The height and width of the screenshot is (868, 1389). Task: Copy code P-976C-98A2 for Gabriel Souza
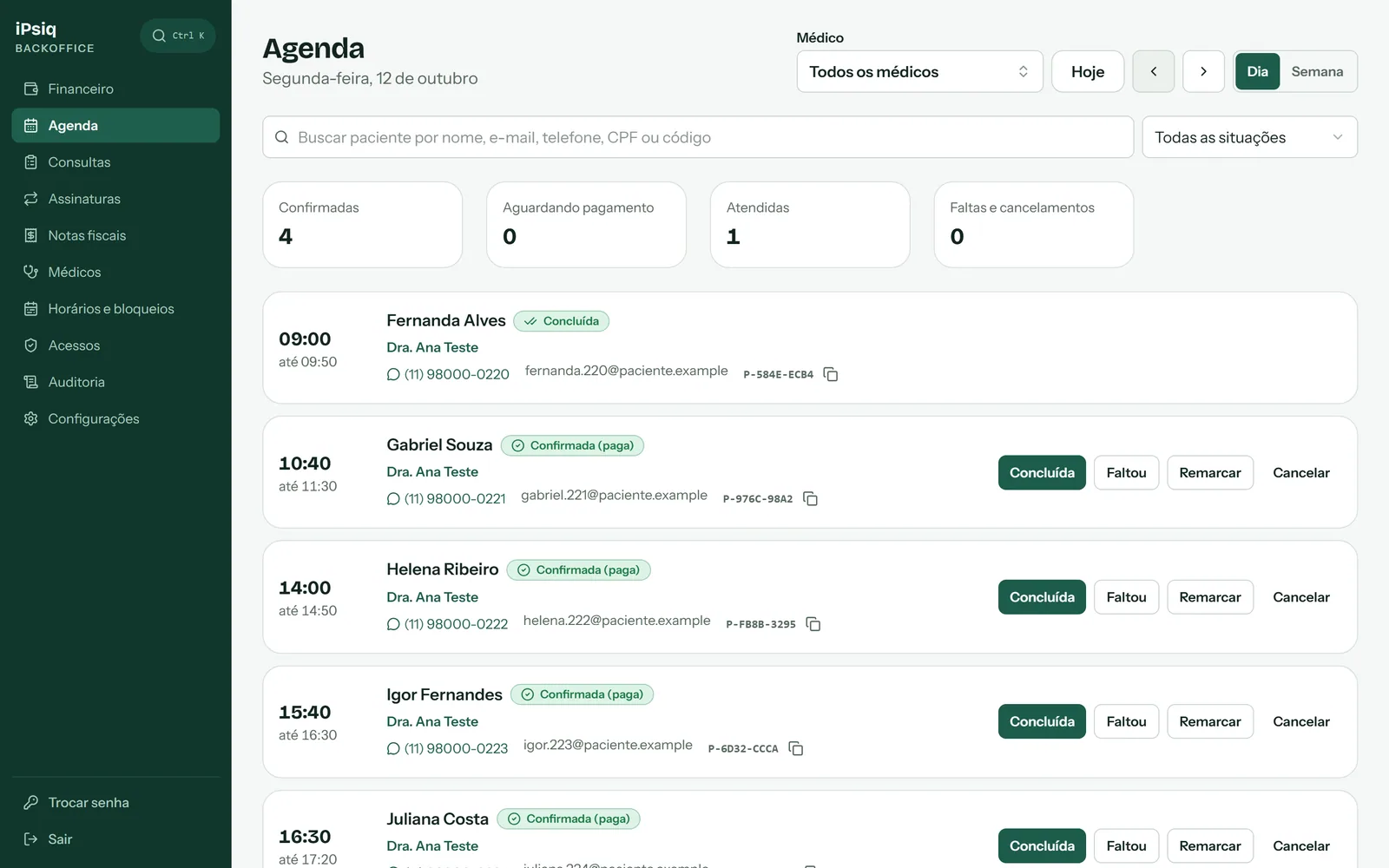810,498
